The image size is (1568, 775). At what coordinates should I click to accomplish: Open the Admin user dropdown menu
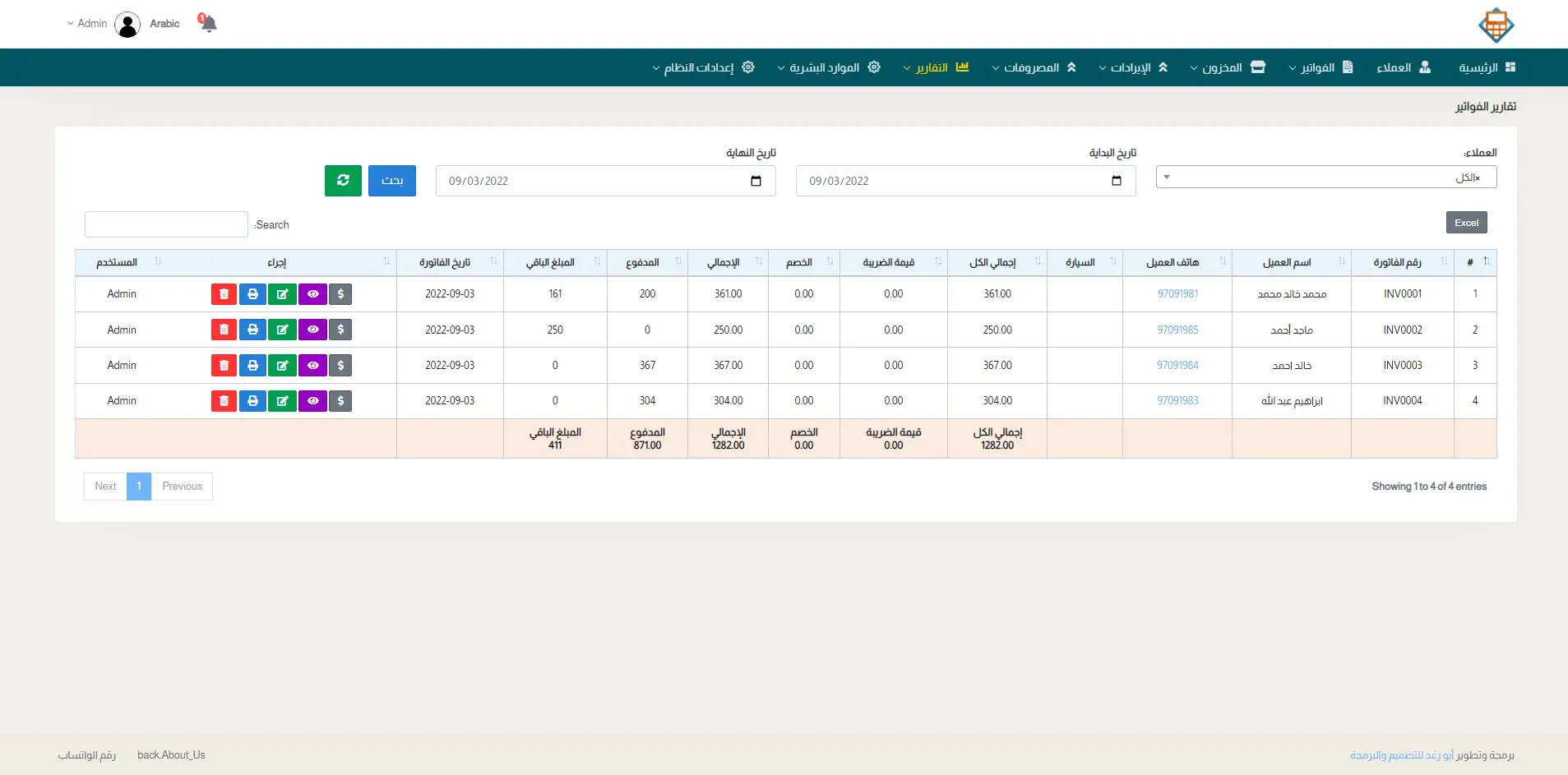[x=87, y=24]
